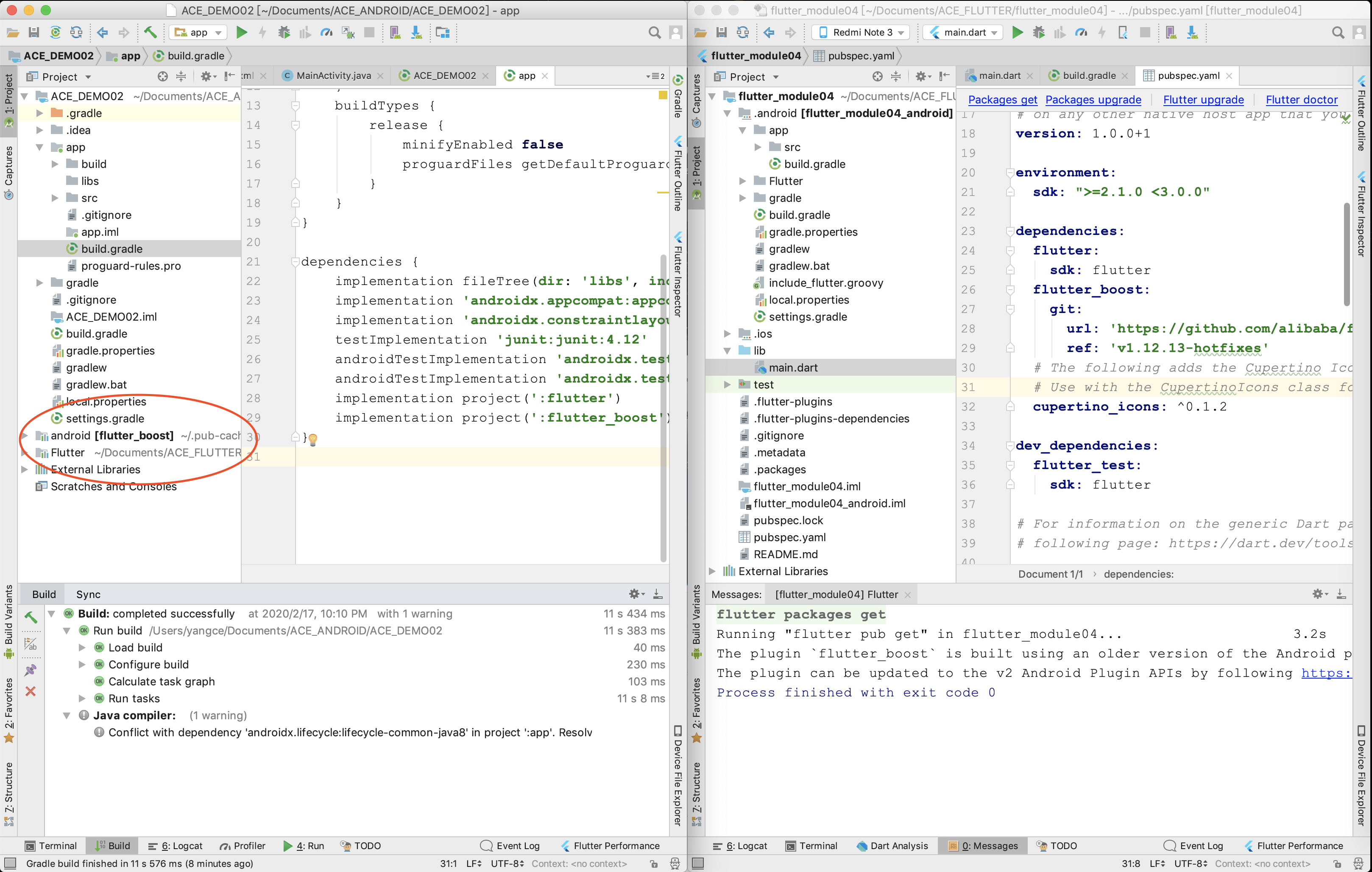Click the red X icon in Build panel
The image size is (1372, 872).
[x=31, y=691]
